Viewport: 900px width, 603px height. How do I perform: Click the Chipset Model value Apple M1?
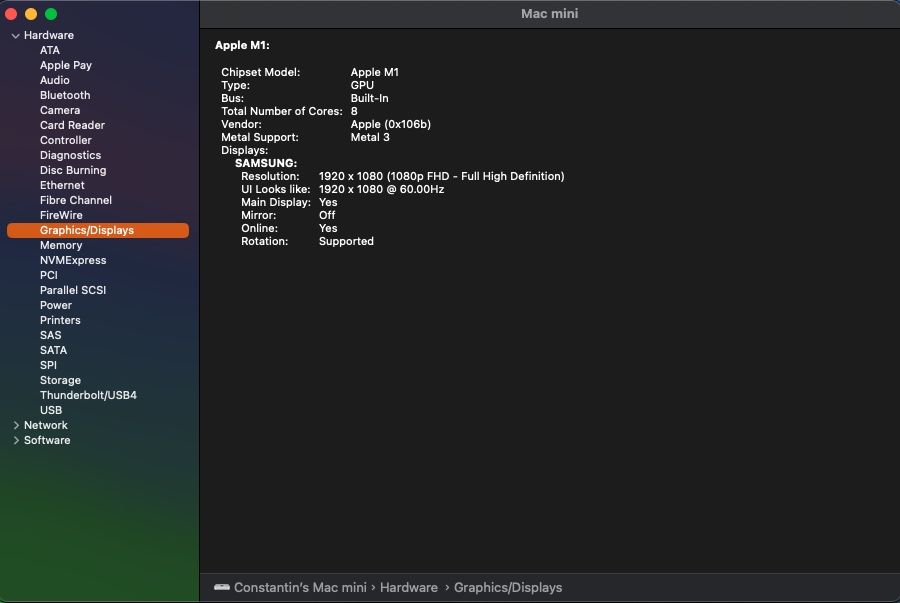pyautogui.click(x=375, y=72)
